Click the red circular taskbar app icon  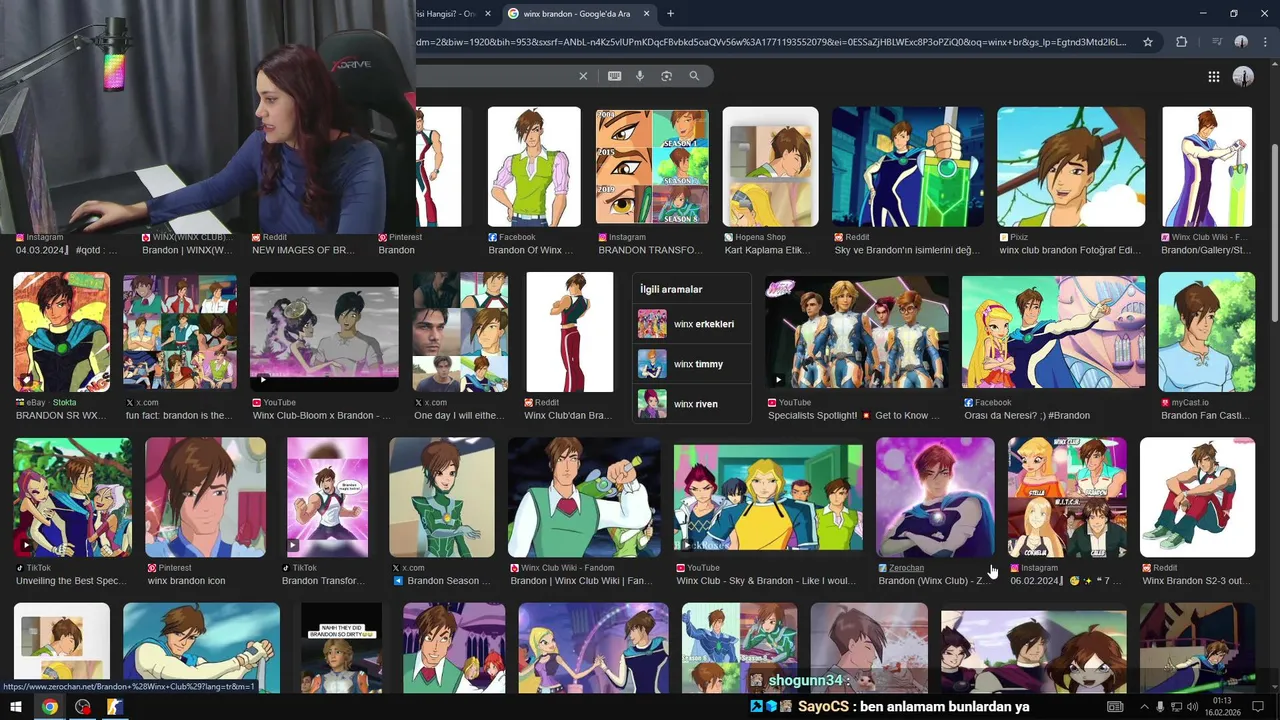click(x=83, y=707)
